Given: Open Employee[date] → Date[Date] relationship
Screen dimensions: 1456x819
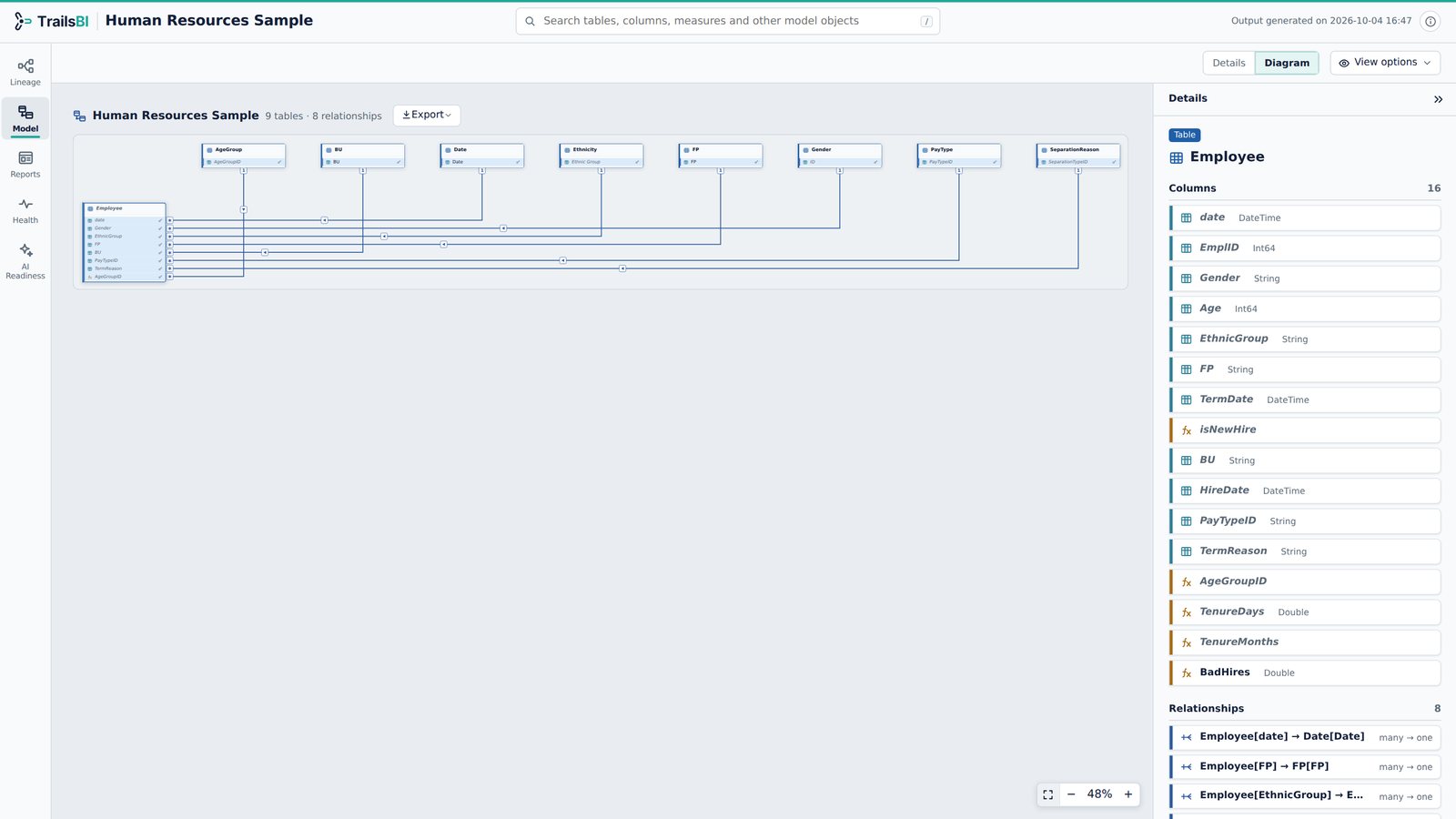Looking at the screenshot, I should (x=1305, y=737).
